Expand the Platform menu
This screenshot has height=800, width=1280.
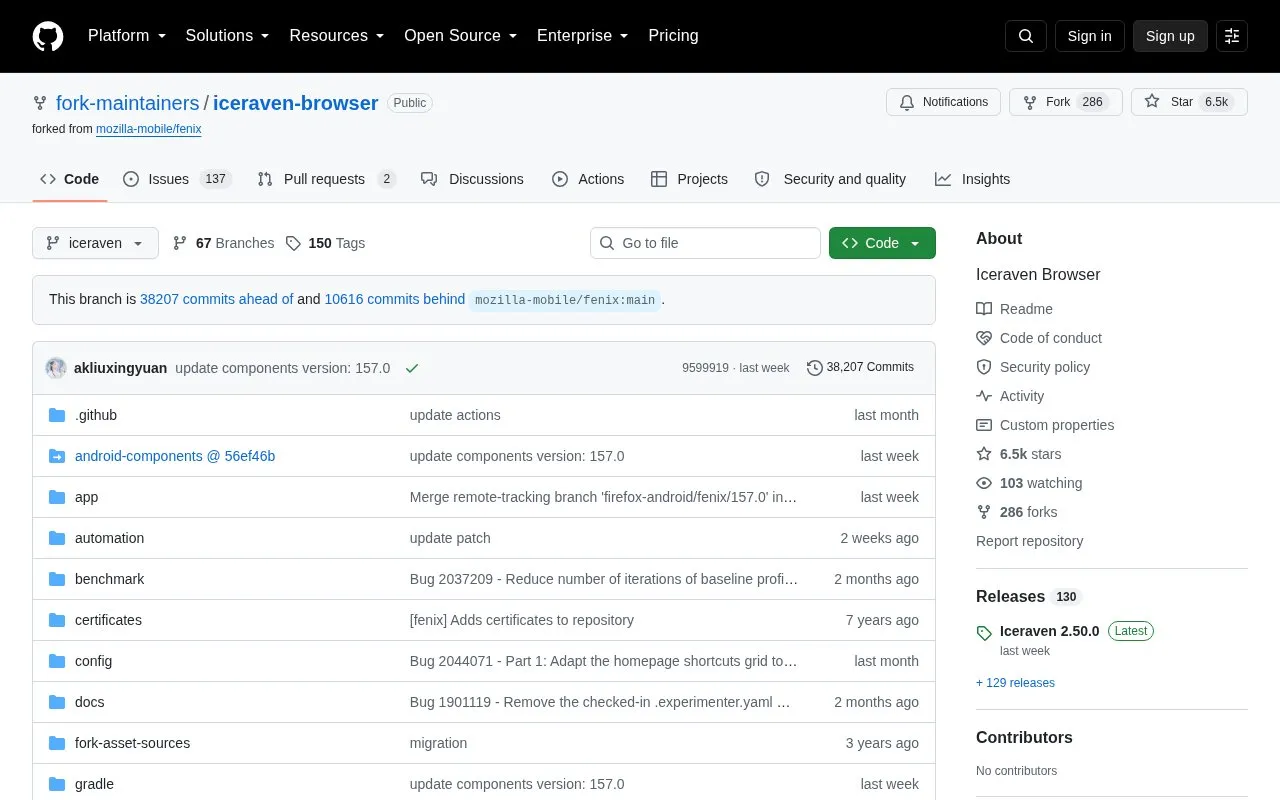pos(127,36)
